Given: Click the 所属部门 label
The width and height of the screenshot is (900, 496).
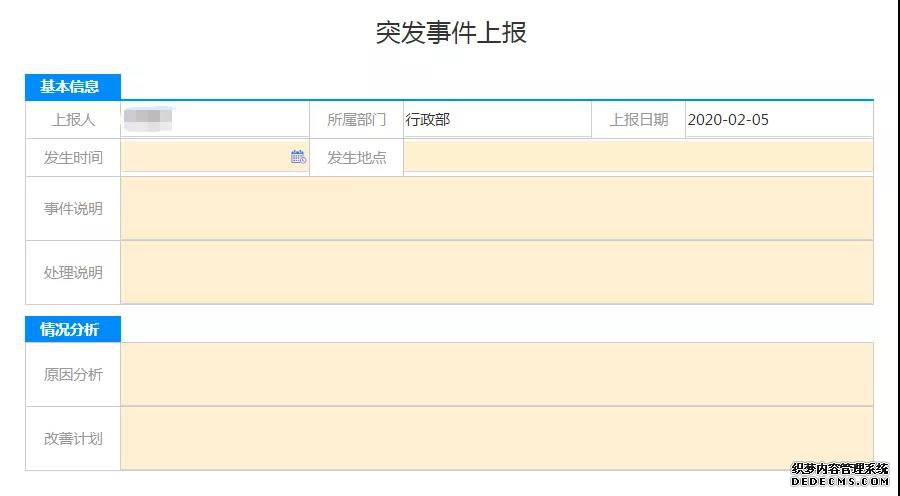Looking at the screenshot, I should point(356,120).
